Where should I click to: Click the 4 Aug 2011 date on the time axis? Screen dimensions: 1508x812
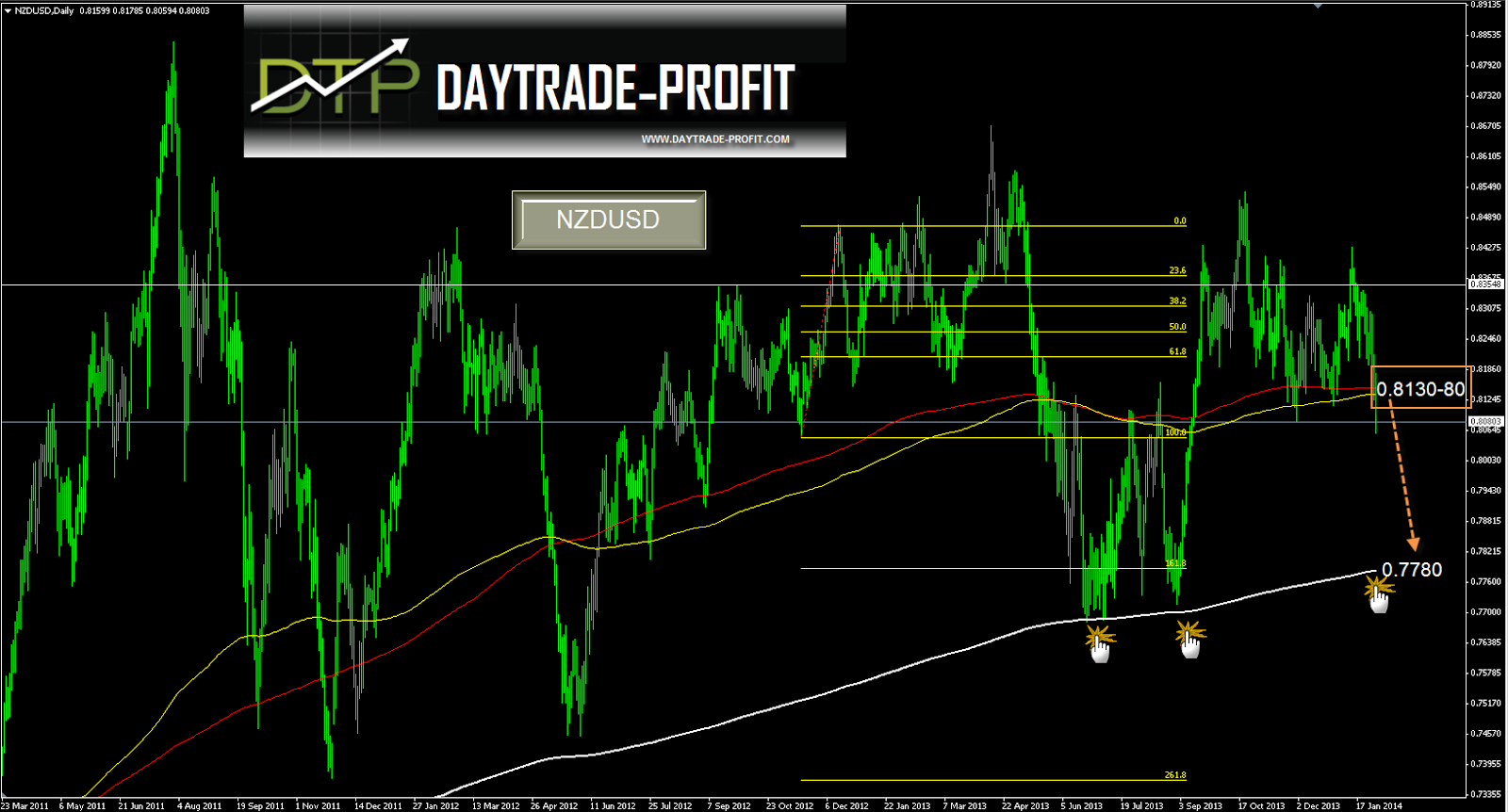pyautogui.click(x=200, y=806)
